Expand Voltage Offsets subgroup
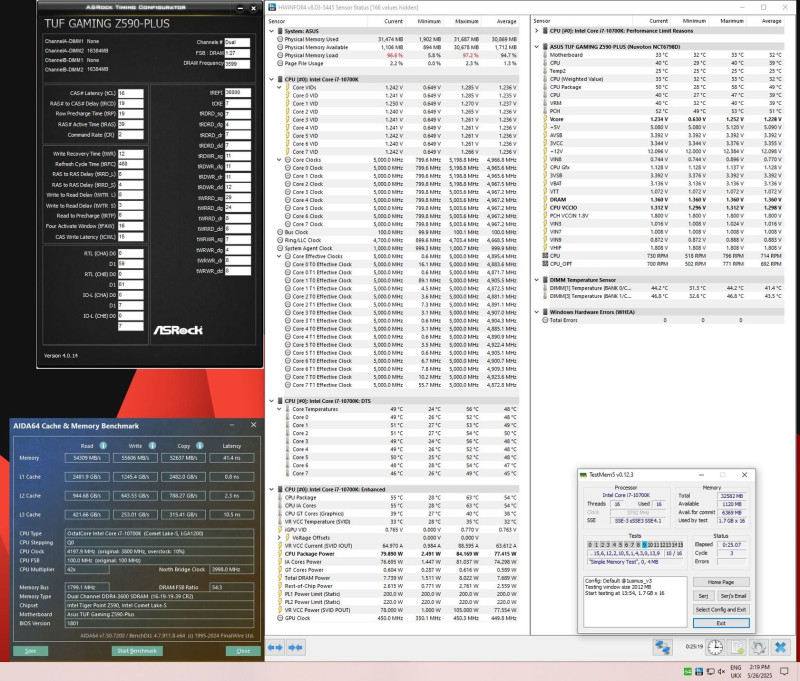Image resolution: width=800 pixels, height=681 pixels. tap(279, 538)
